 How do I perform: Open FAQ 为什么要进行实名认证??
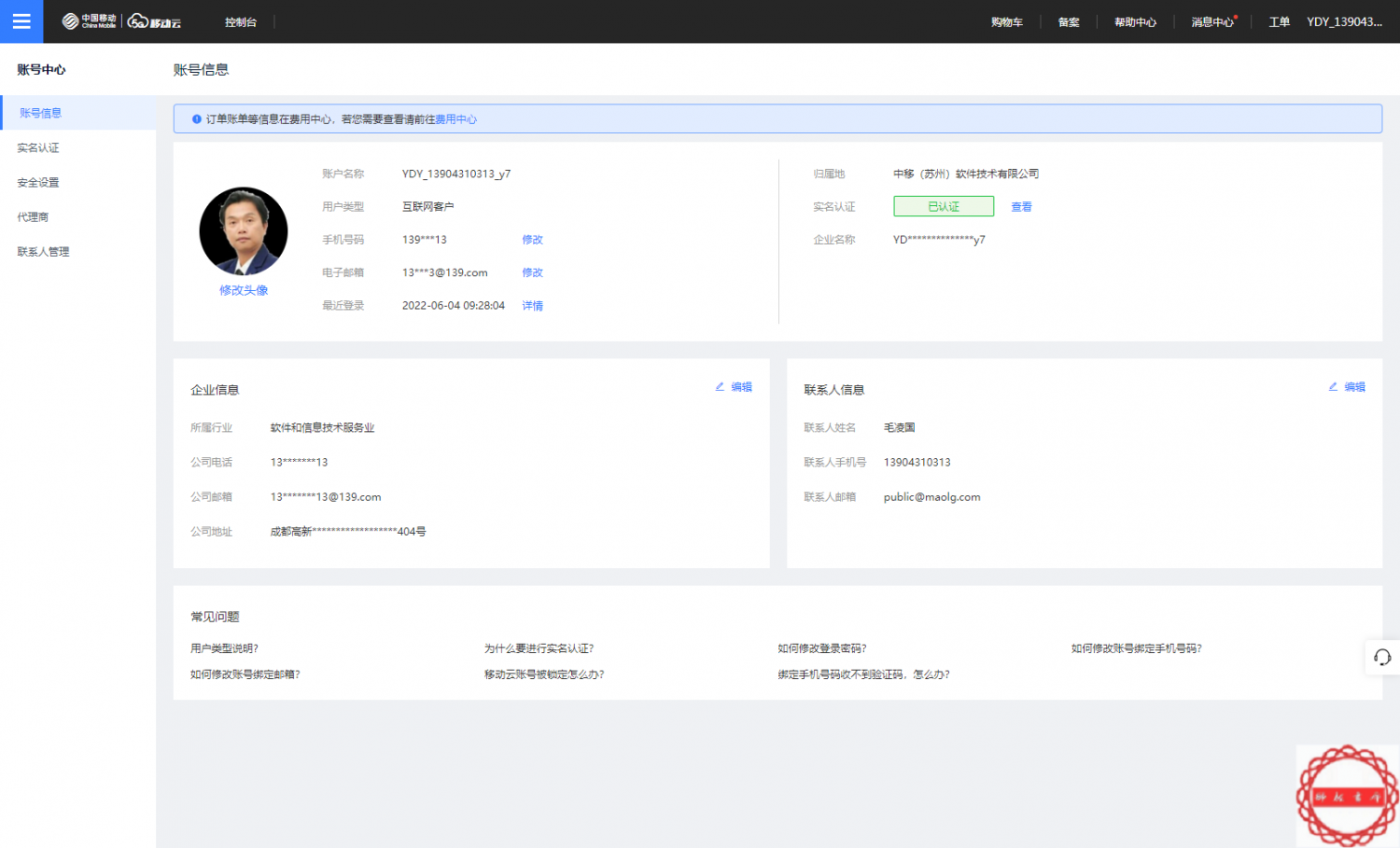click(x=539, y=648)
